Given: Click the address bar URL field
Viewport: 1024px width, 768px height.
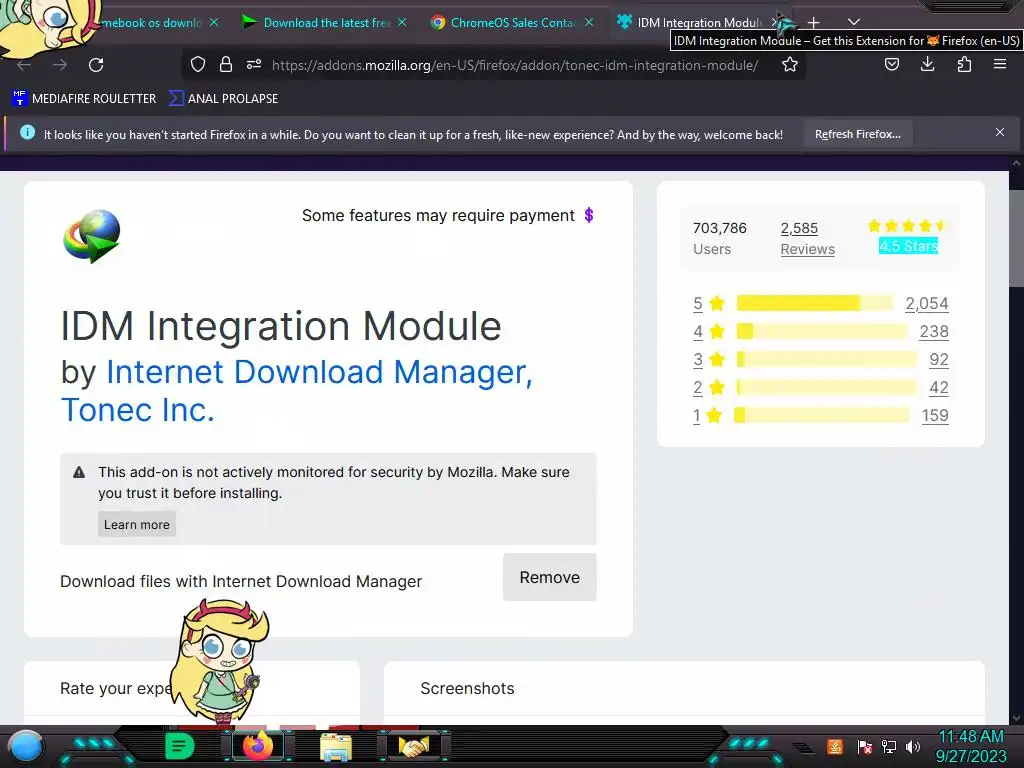Looking at the screenshot, I should tap(515, 65).
